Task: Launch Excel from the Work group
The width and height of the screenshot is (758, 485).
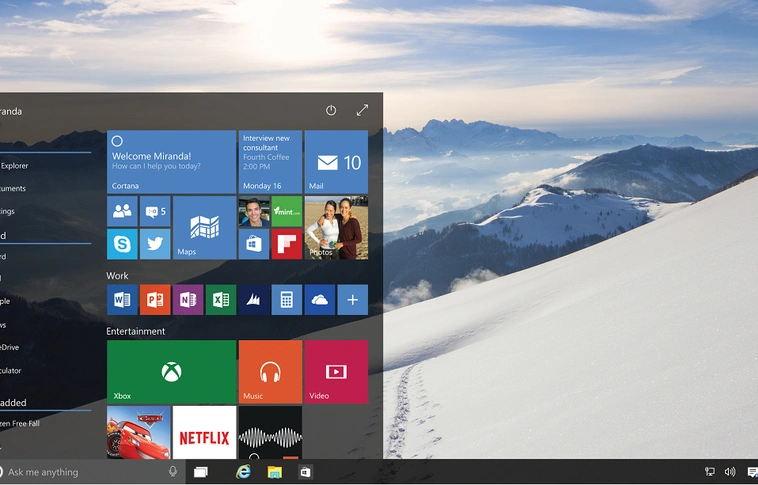Action: [x=221, y=300]
